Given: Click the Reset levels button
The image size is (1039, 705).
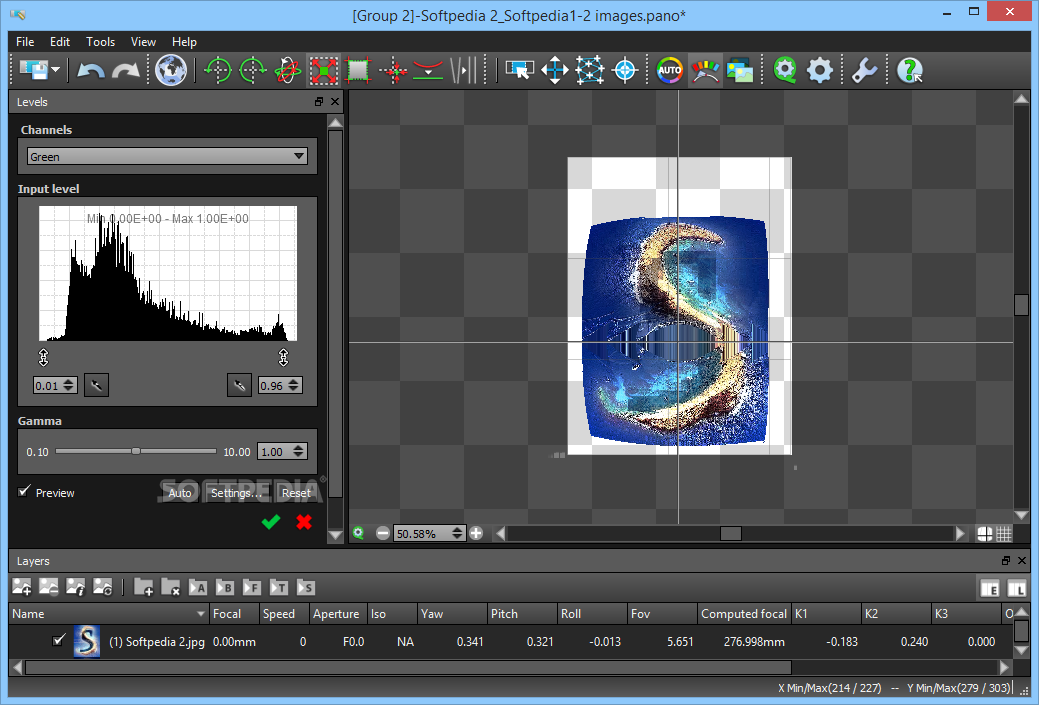Looking at the screenshot, I should [296, 492].
